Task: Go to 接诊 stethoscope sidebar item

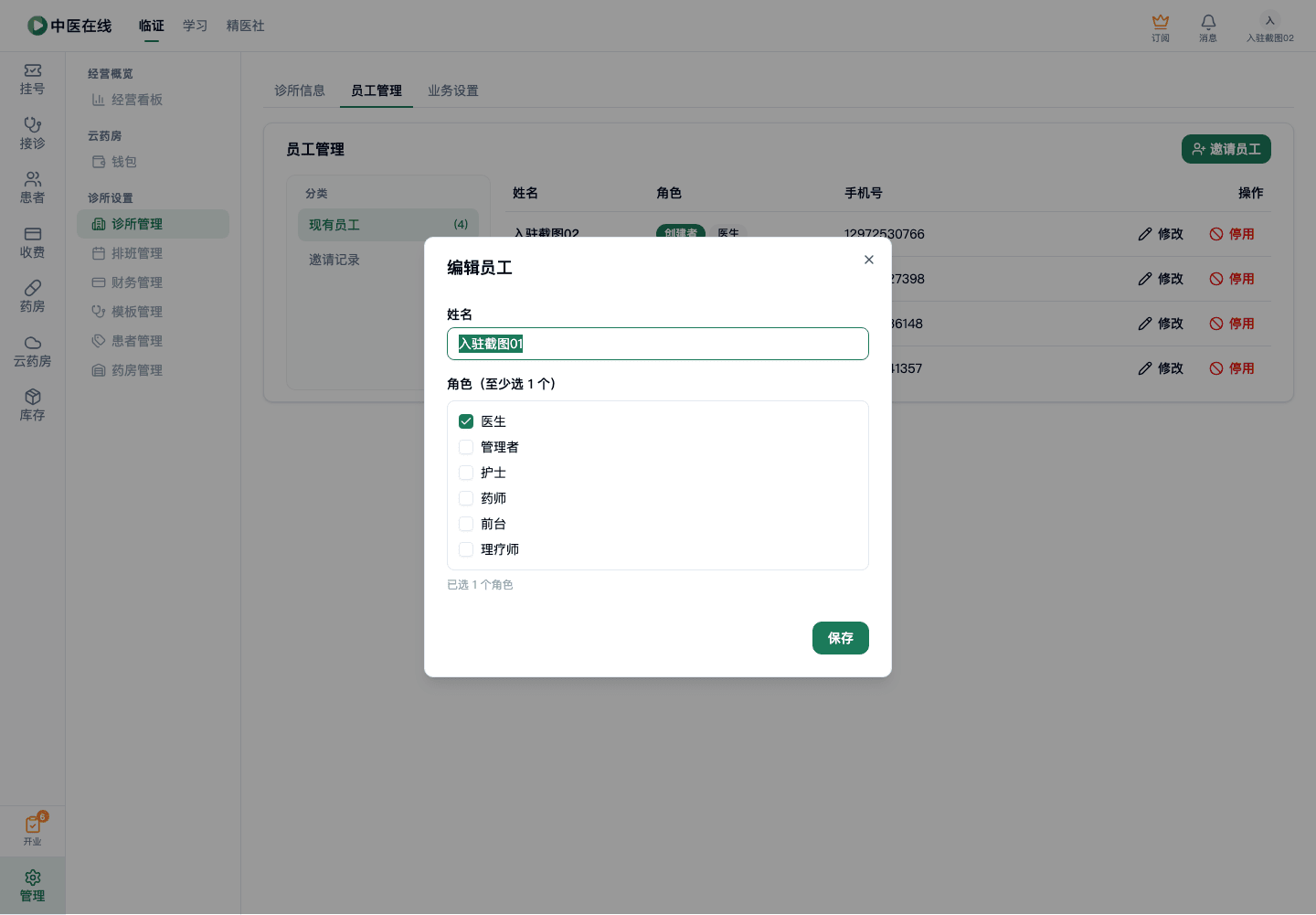Action: pyautogui.click(x=32, y=133)
